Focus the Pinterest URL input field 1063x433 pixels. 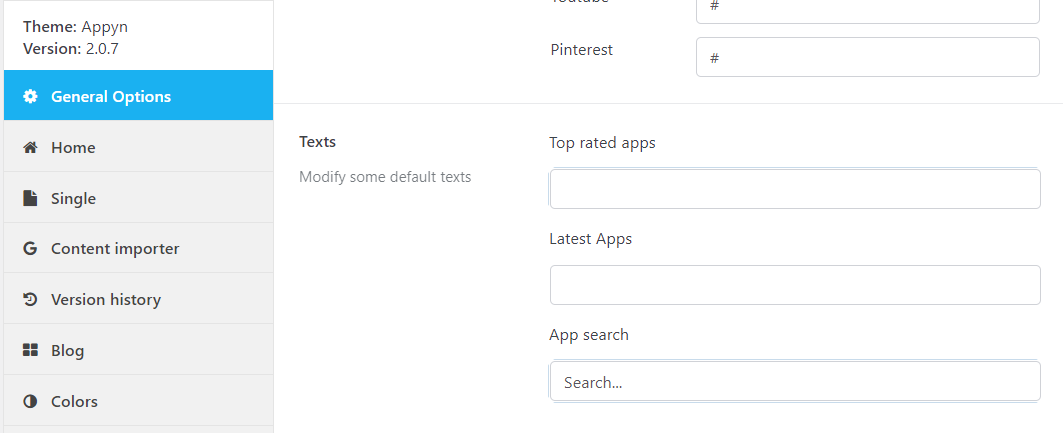click(x=868, y=57)
